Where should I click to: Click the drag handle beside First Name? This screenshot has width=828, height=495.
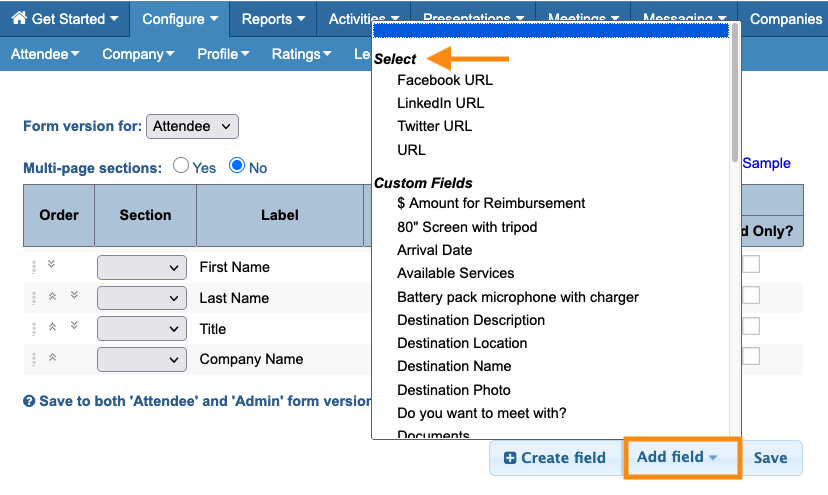coord(34,267)
